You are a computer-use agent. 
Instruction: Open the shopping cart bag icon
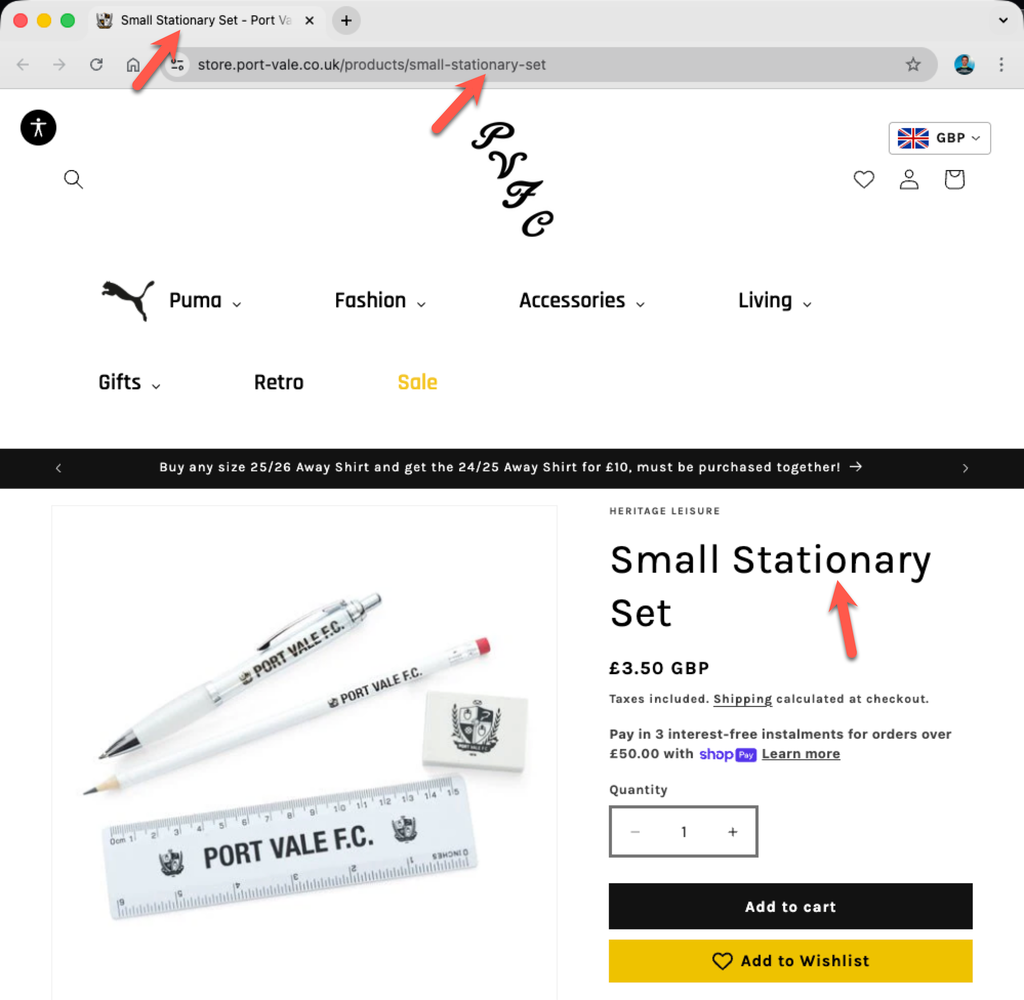(954, 179)
